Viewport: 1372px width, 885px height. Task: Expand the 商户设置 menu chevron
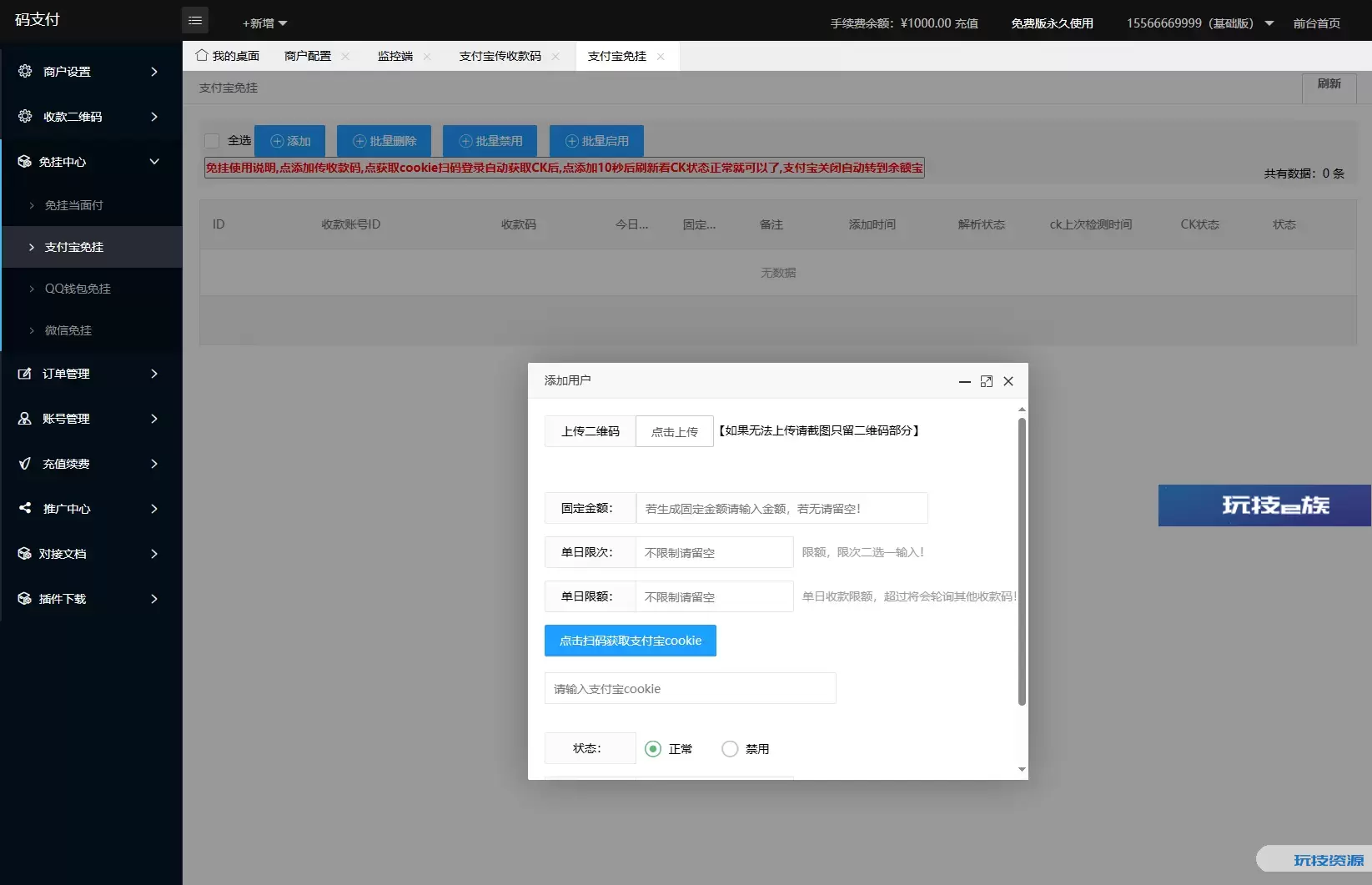click(154, 72)
